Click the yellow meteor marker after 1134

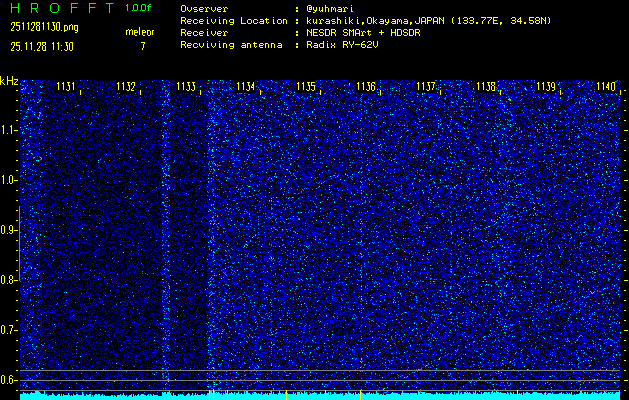286,395
